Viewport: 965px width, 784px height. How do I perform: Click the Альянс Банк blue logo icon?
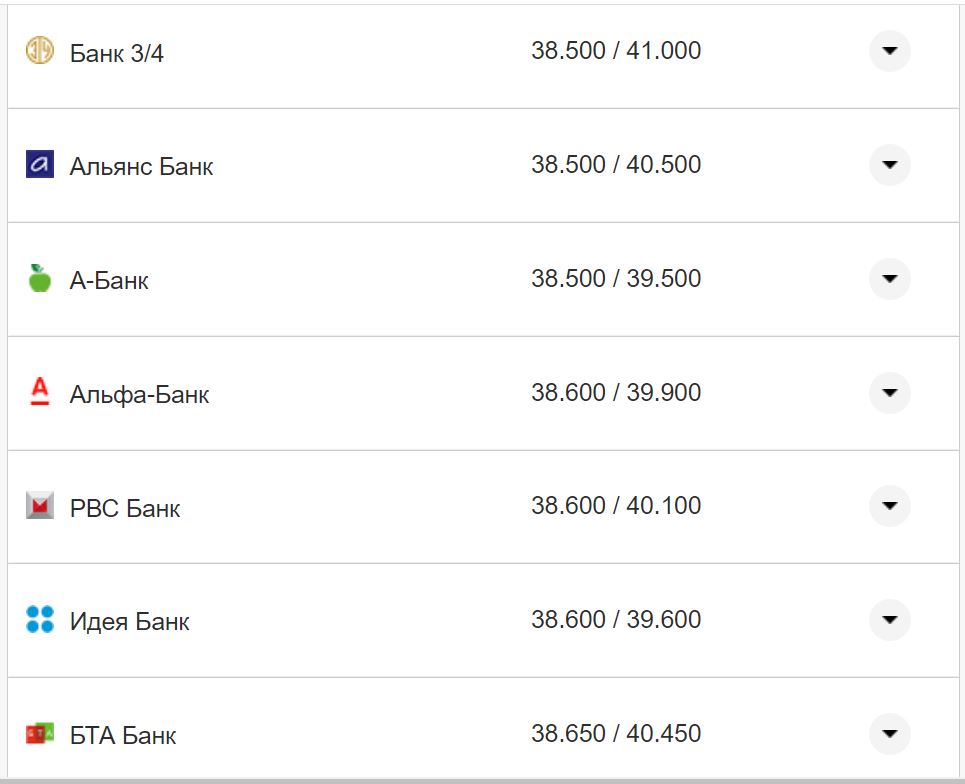point(39,164)
